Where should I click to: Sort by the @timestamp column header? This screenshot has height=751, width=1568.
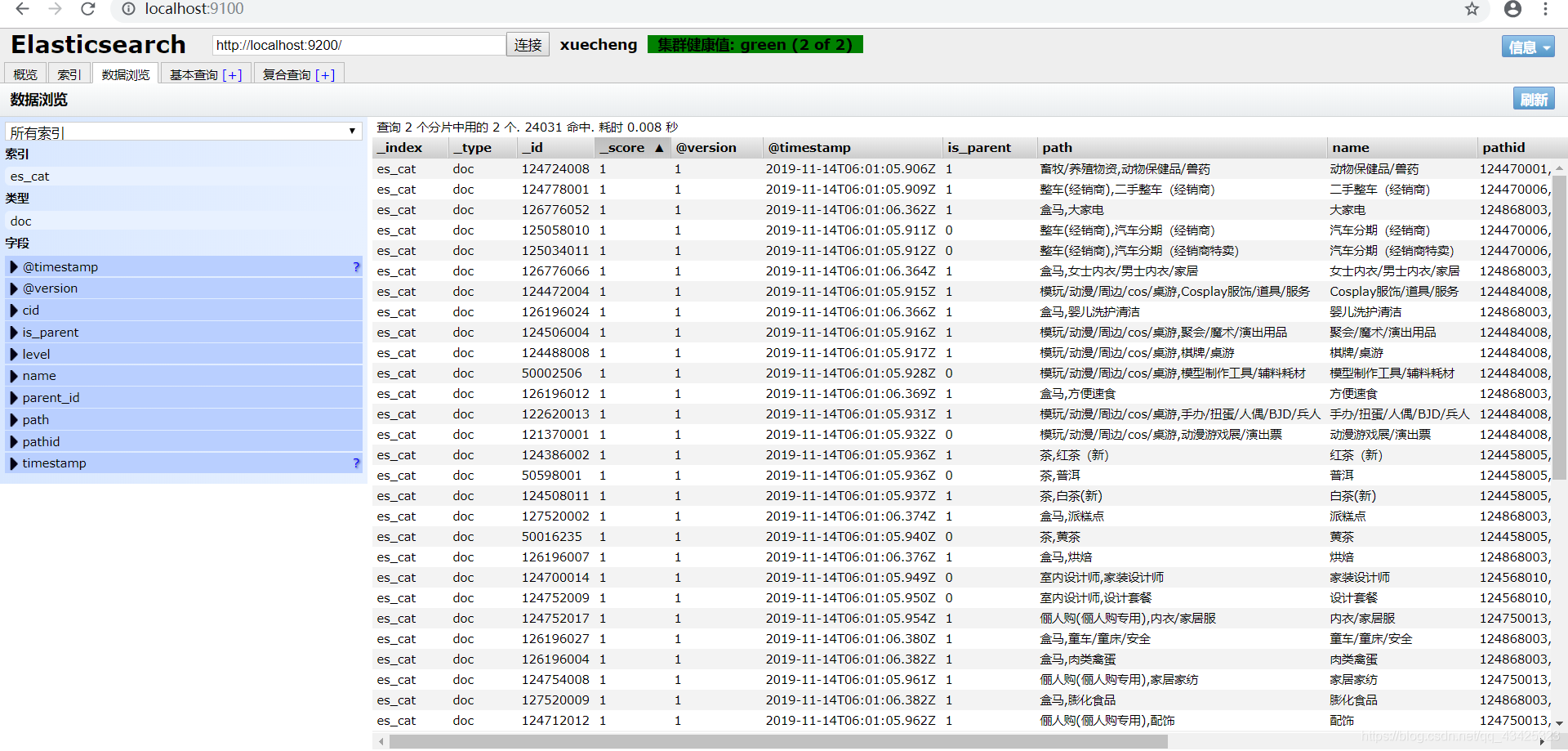(x=852, y=148)
